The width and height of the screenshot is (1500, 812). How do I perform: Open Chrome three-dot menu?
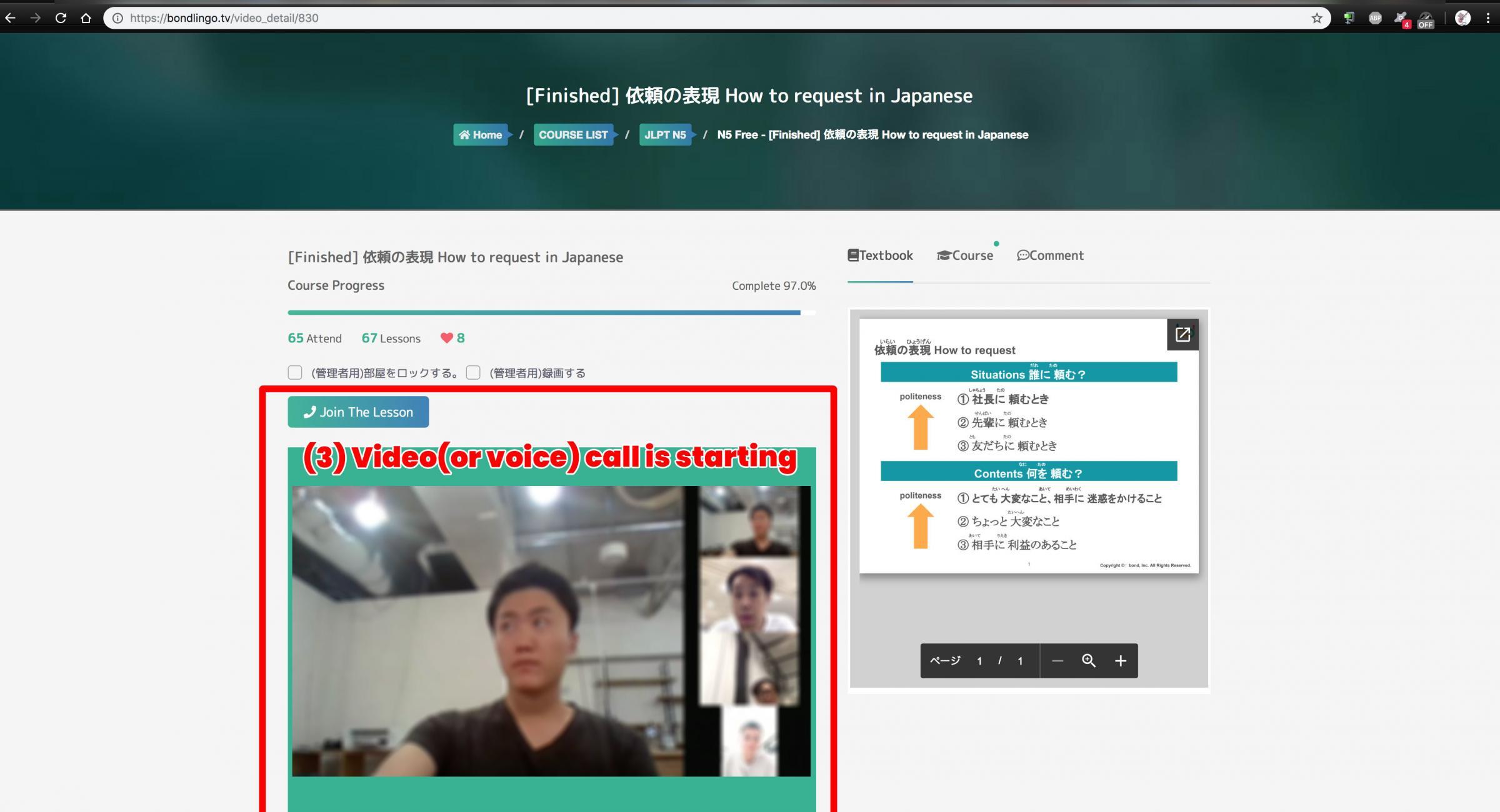click(x=1487, y=18)
